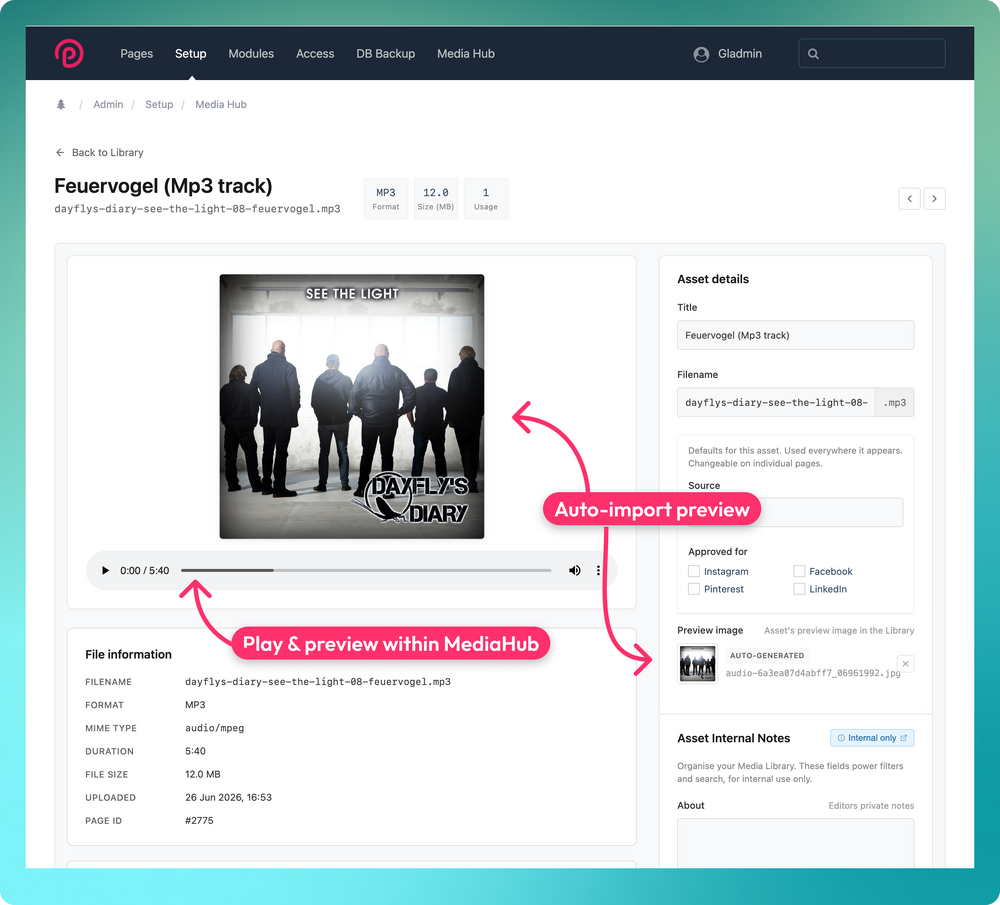This screenshot has height=905, width=1000.
Task: Select the .mp3 extension suffix
Action: (895, 403)
